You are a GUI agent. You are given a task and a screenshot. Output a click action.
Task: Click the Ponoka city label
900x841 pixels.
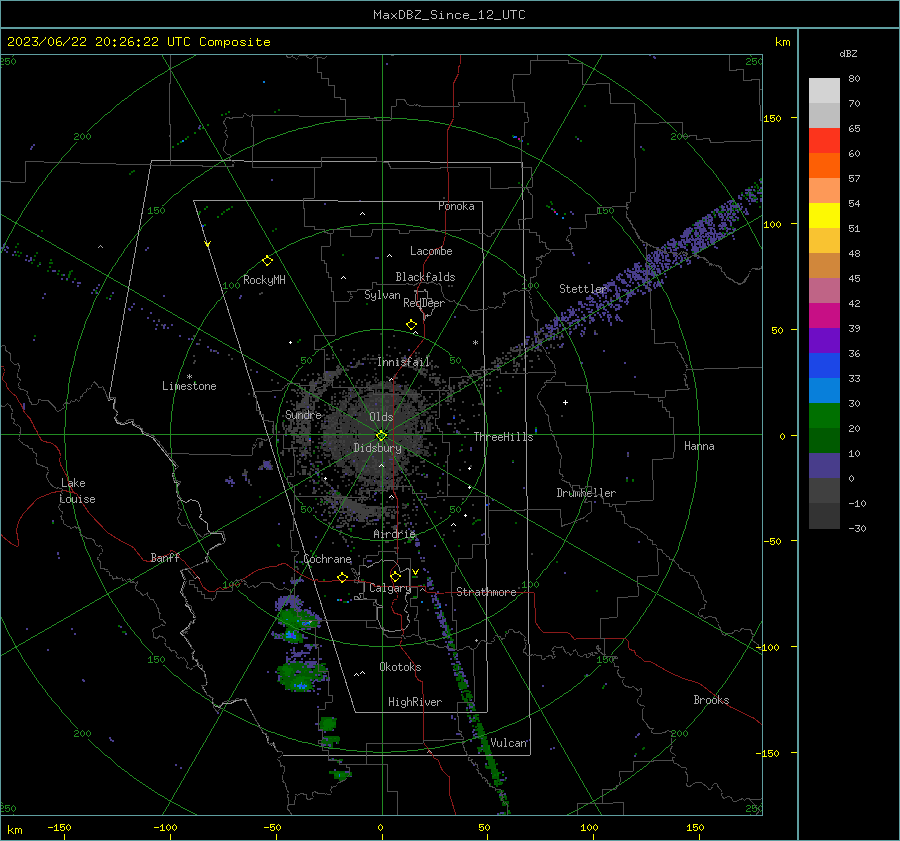point(456,206)
